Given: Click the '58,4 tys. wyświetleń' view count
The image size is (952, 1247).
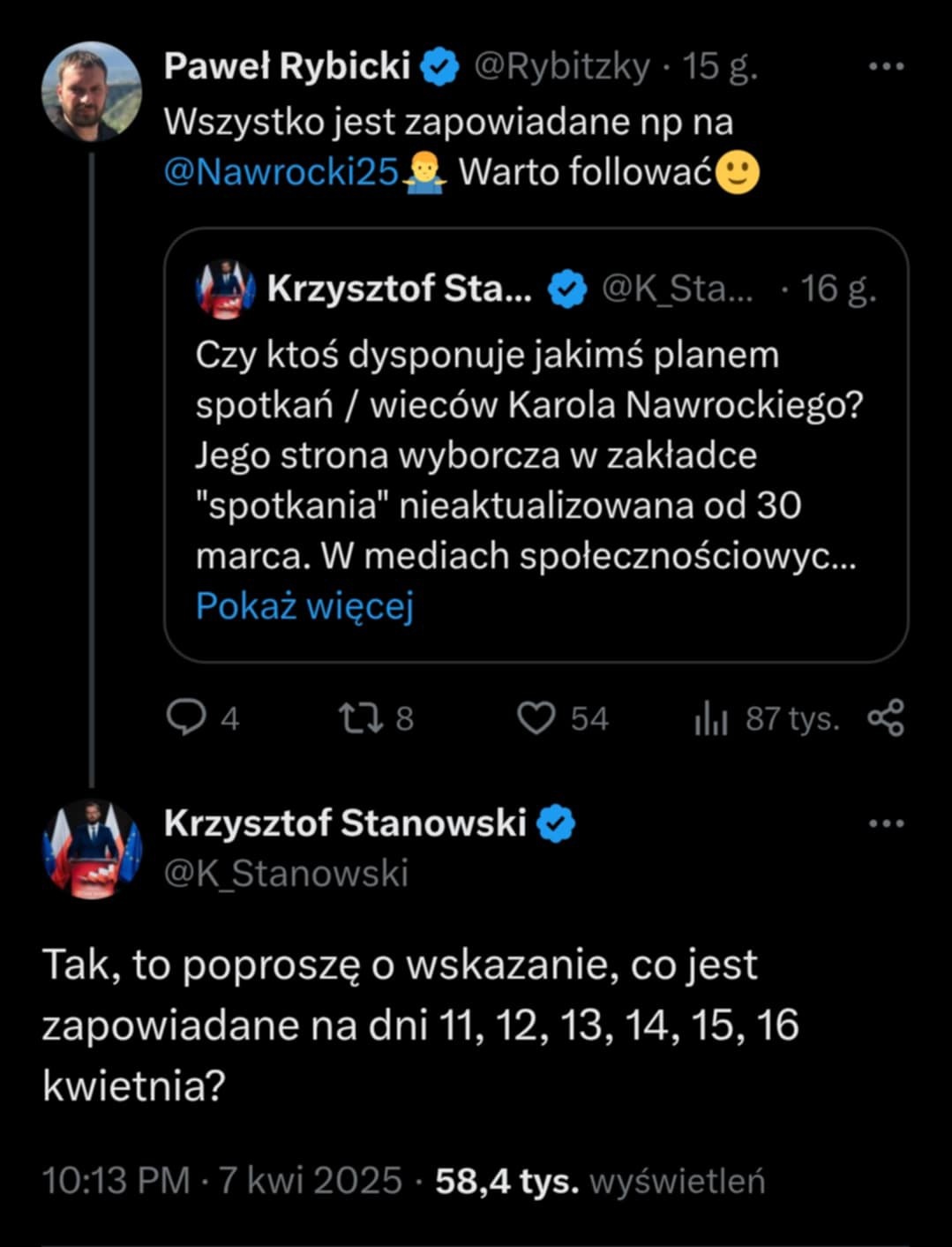Looking at the screenshot, I should 600,1181.
